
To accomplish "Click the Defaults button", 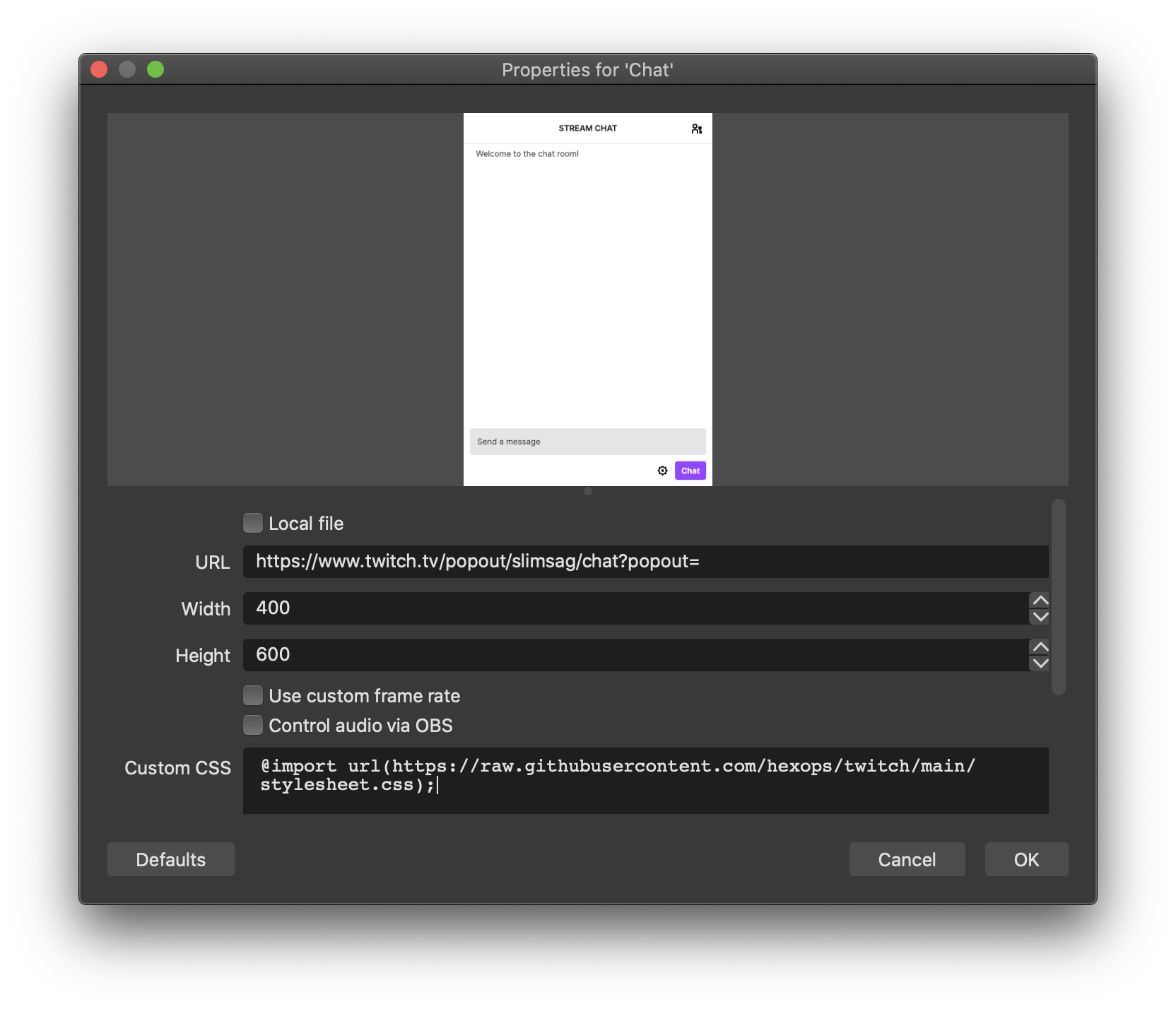I will 170,858.
